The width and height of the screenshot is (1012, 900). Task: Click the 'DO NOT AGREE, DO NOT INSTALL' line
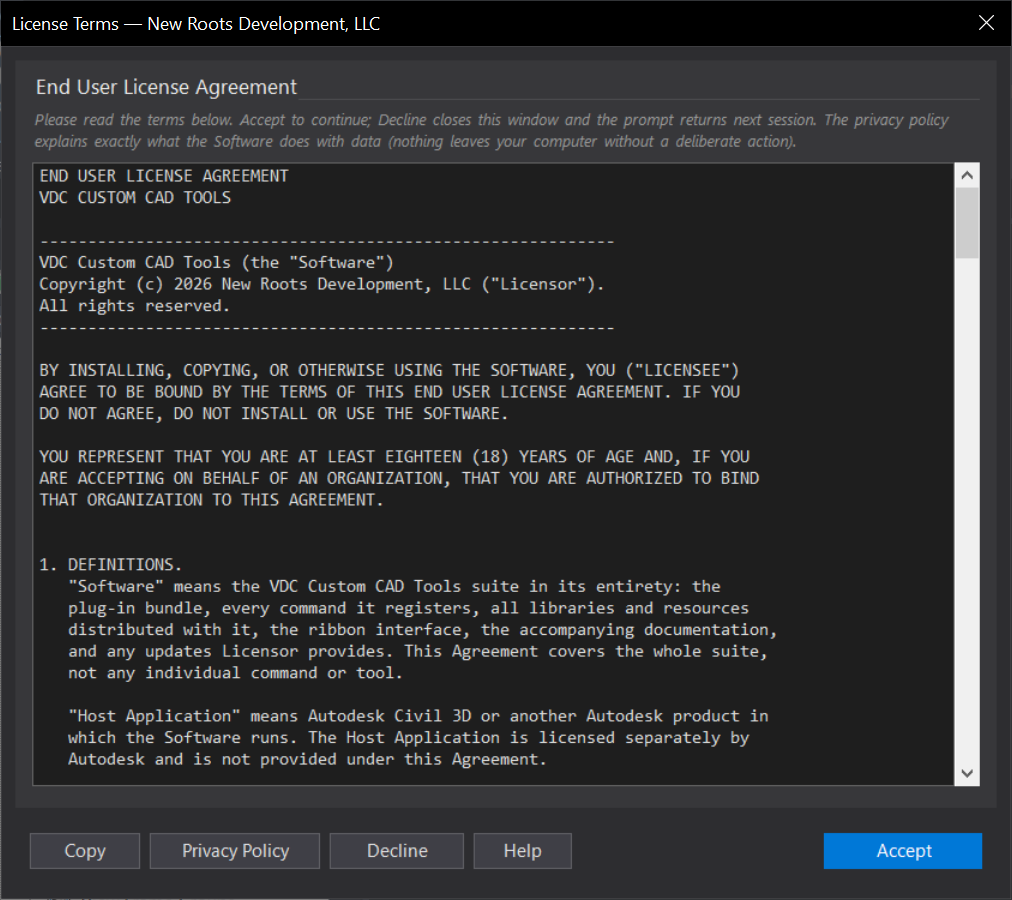(x=274, y=413)
